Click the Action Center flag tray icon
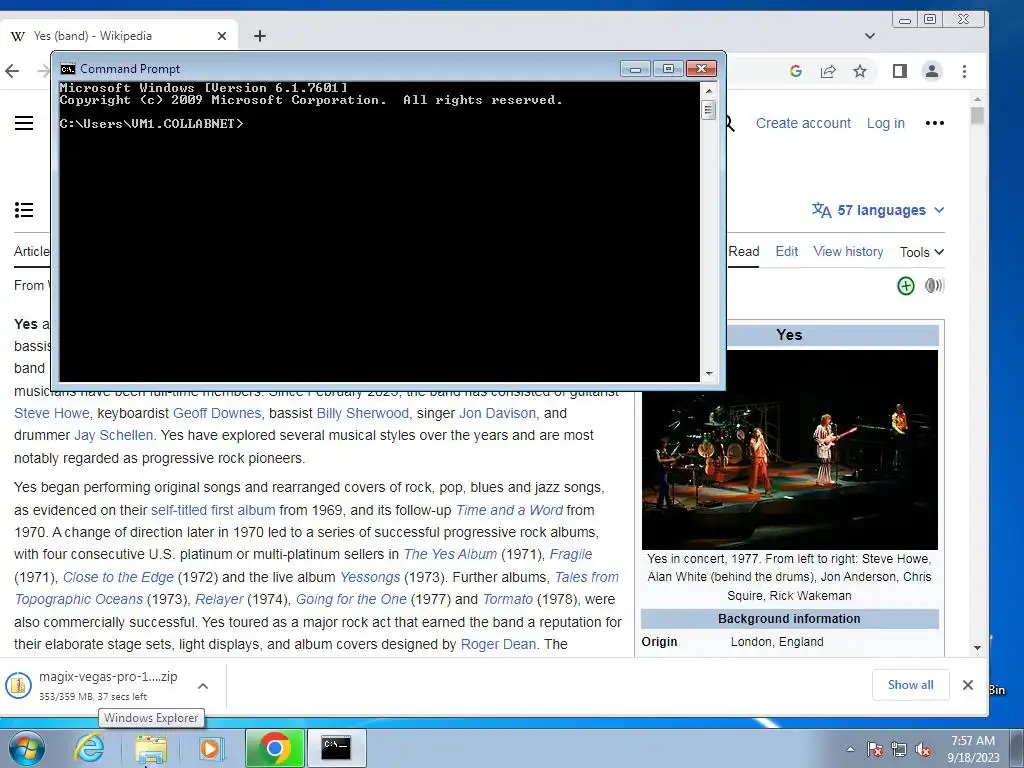Viewport: 1024px width, 768px height. 875,749
